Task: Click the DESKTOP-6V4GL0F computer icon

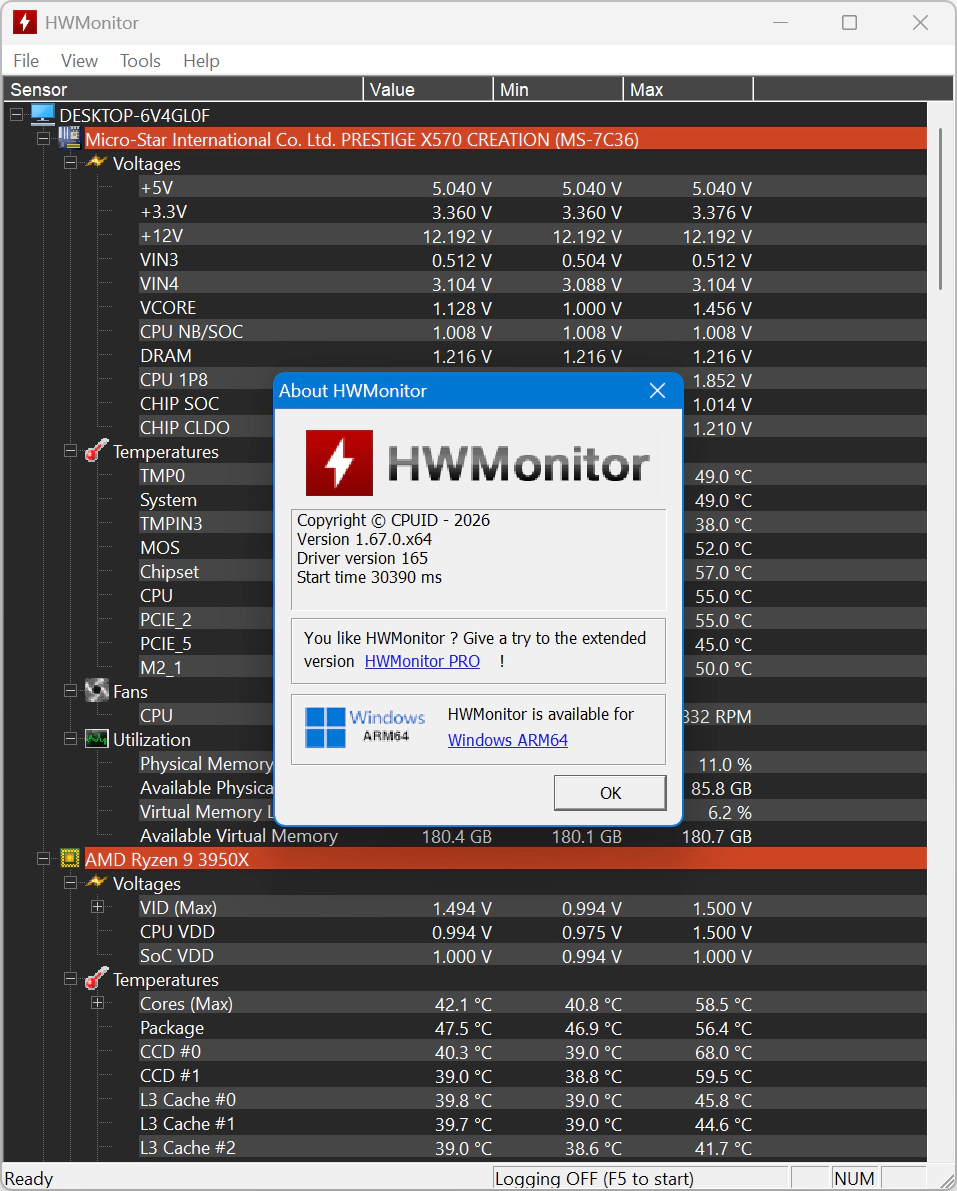Action: tap(43, 115)
